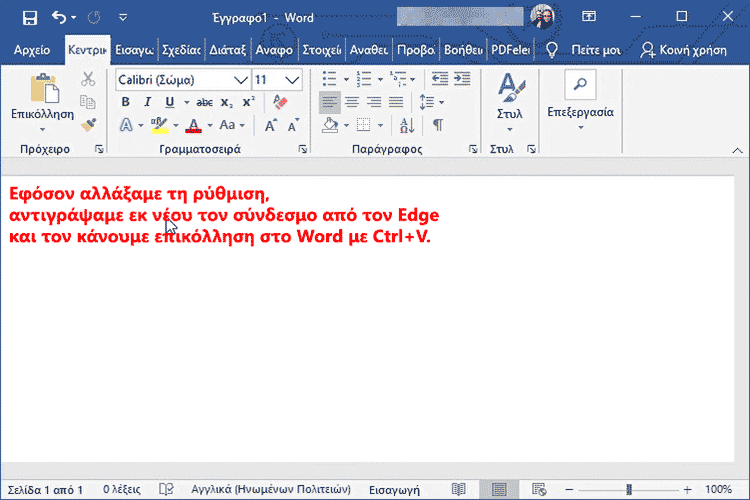Click the Decrease Indent icon
Viewport: 750px width, 500px height.
click(440, 78)
